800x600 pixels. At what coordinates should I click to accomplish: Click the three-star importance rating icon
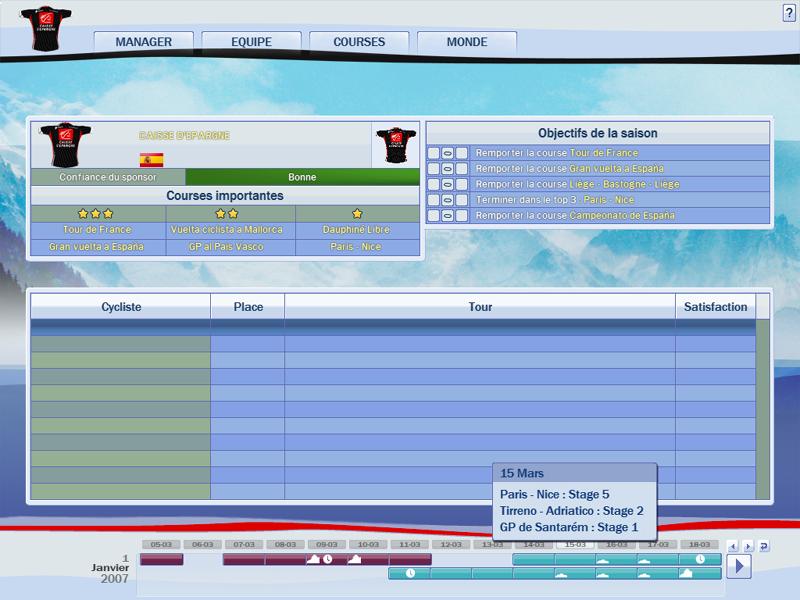click(96, 213)
